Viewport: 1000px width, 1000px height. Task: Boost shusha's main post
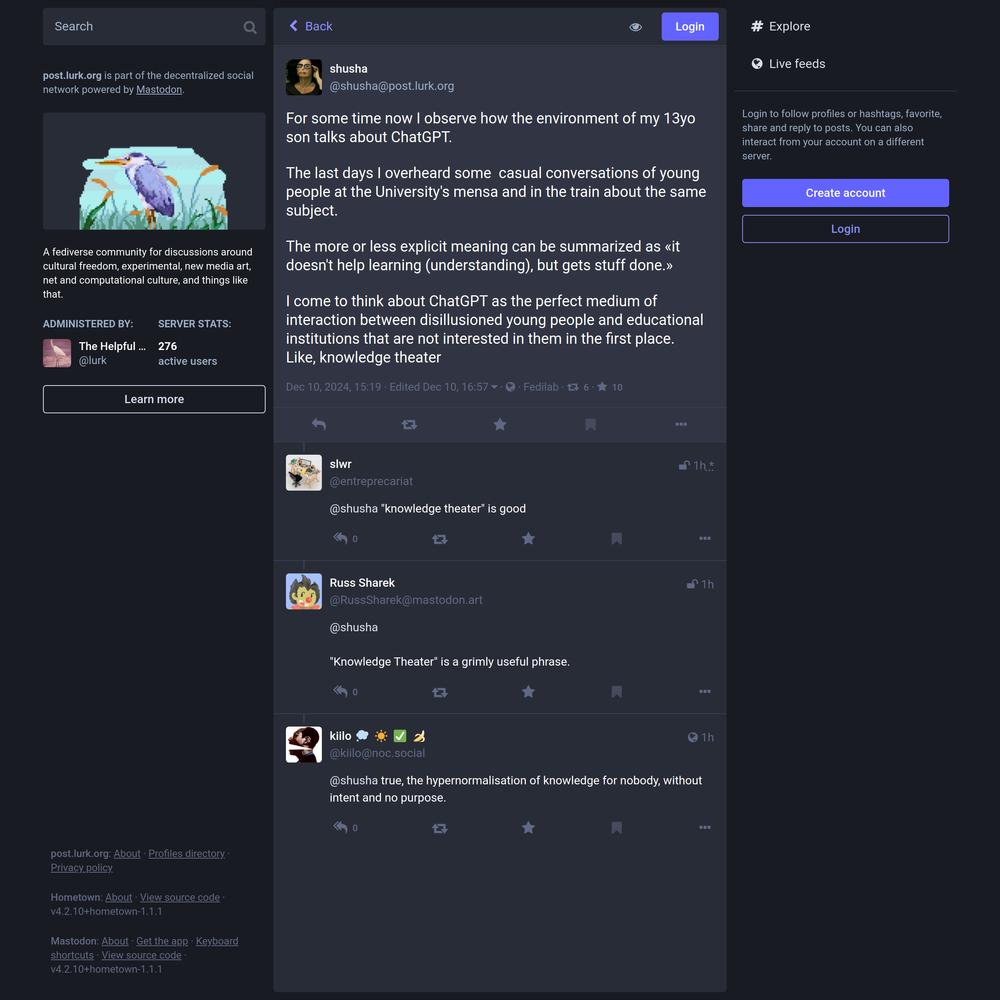[409, 424]
